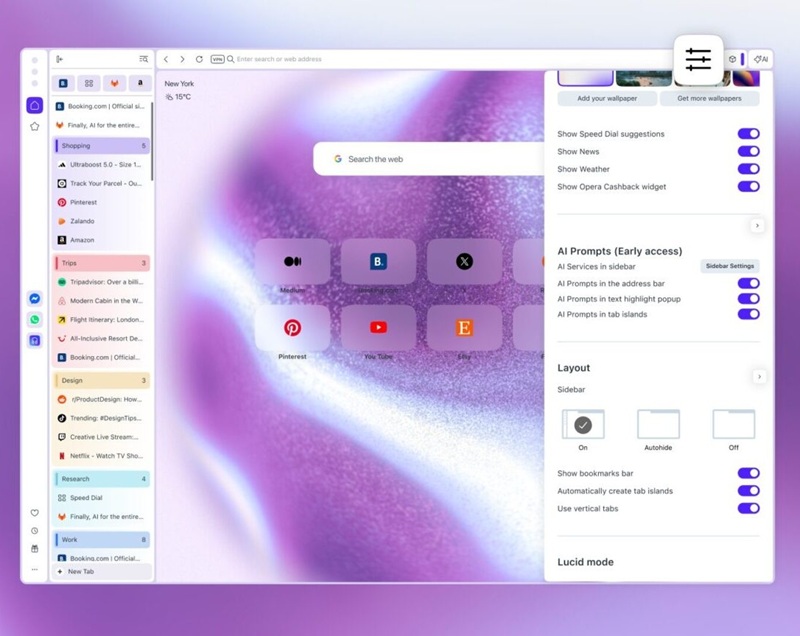This screenshot has width=800, height=636.
Task: Click New Tab button
Action: (102, 572)
